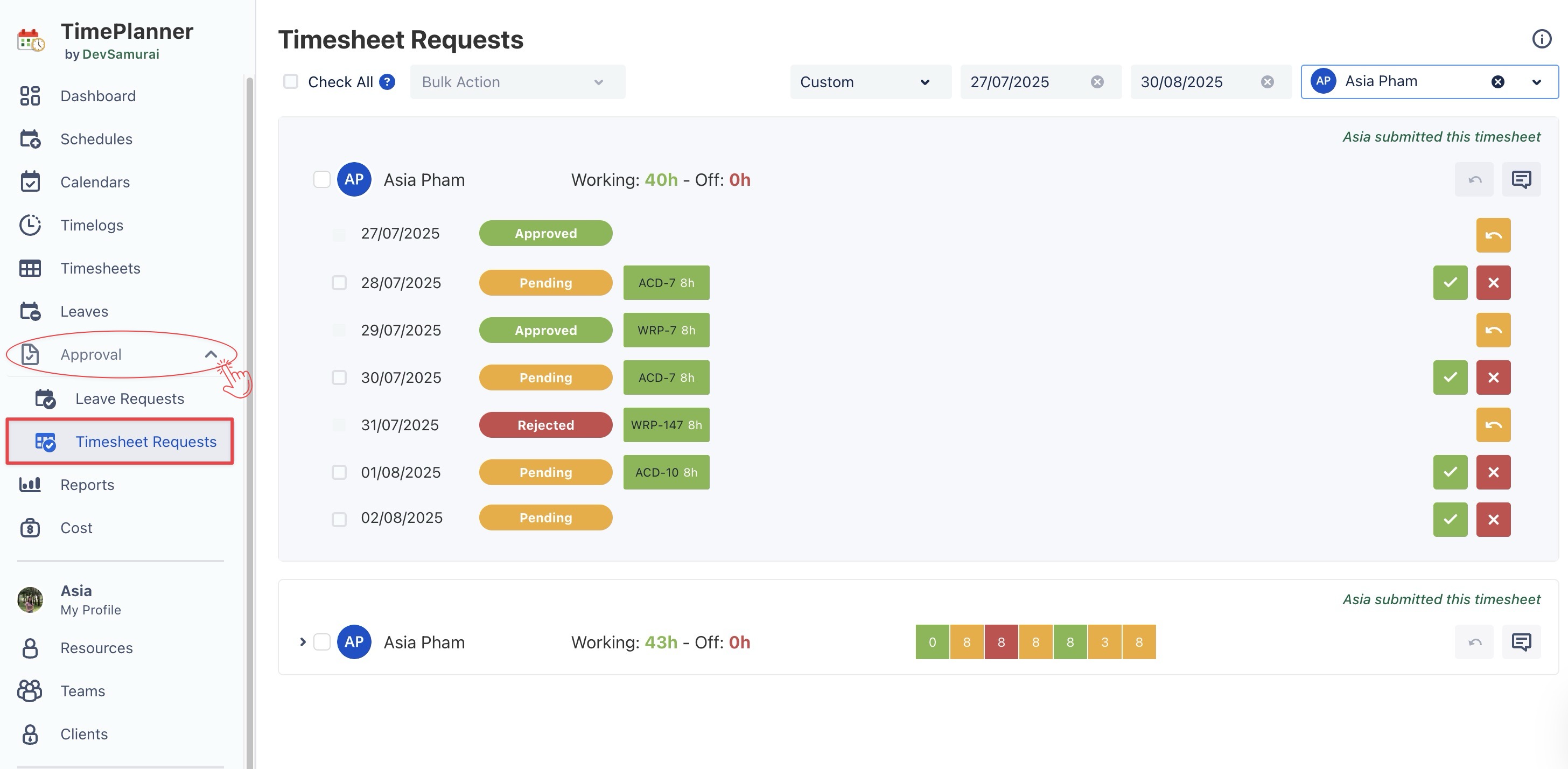Approve the 28/07/2025 pending timesheet
Screen dimensions: 1568x769
[x=1450, y=283]
